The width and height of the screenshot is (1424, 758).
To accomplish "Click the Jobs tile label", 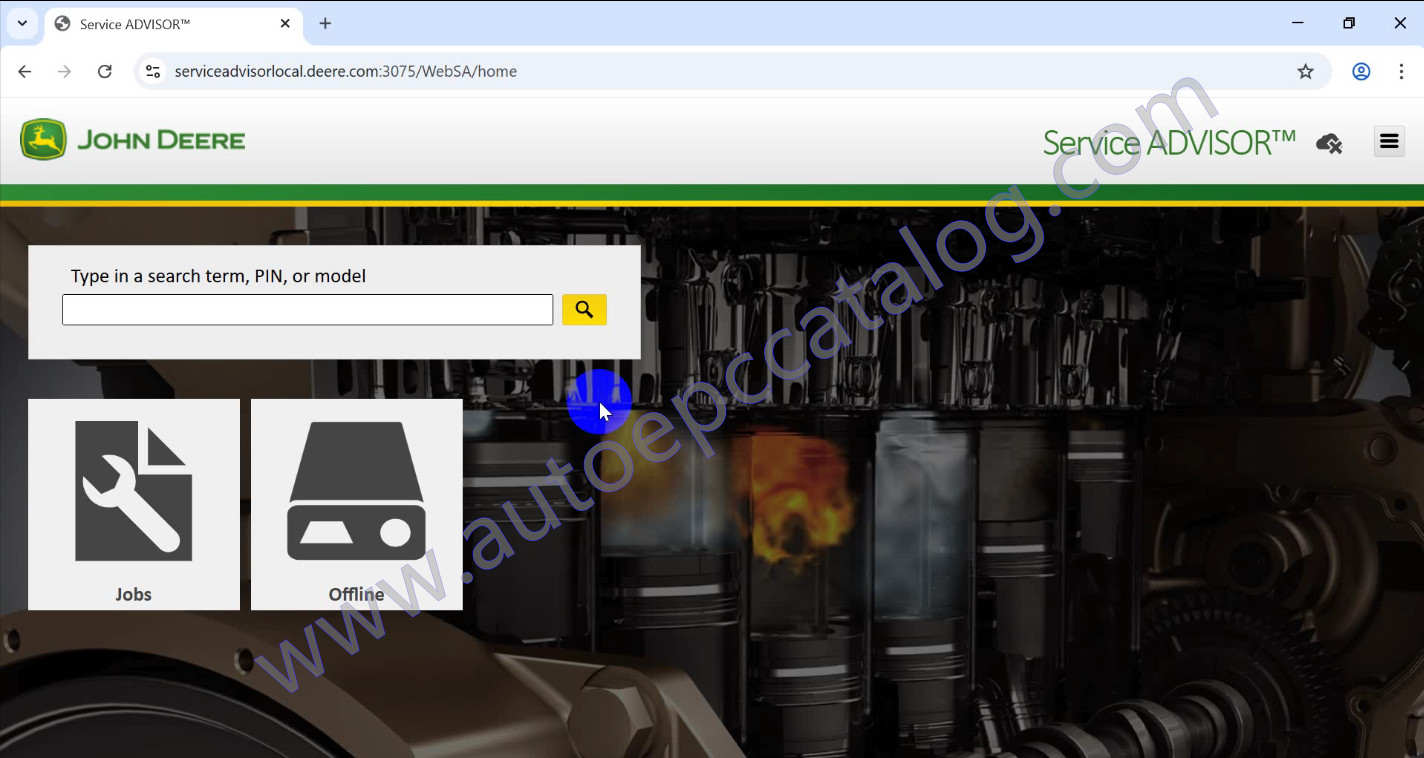I will coord(133,593).
